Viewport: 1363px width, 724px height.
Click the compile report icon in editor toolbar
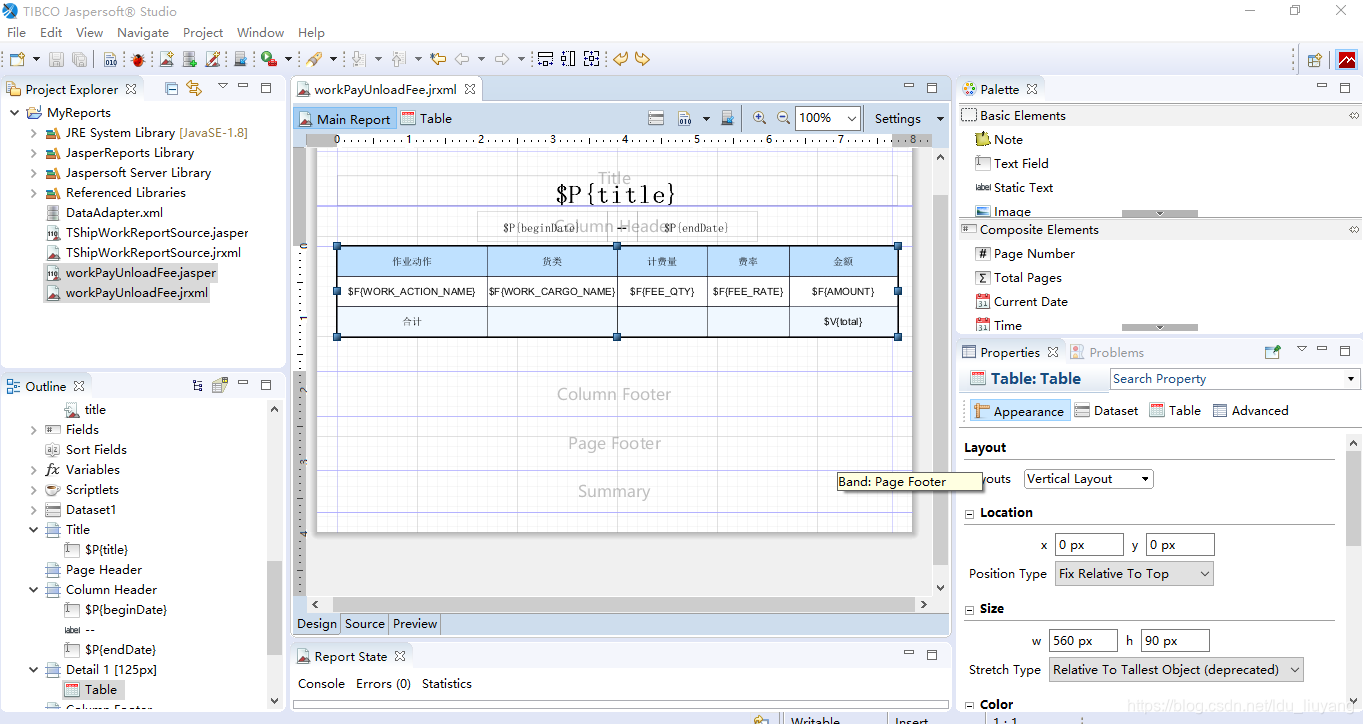point(685,118)
